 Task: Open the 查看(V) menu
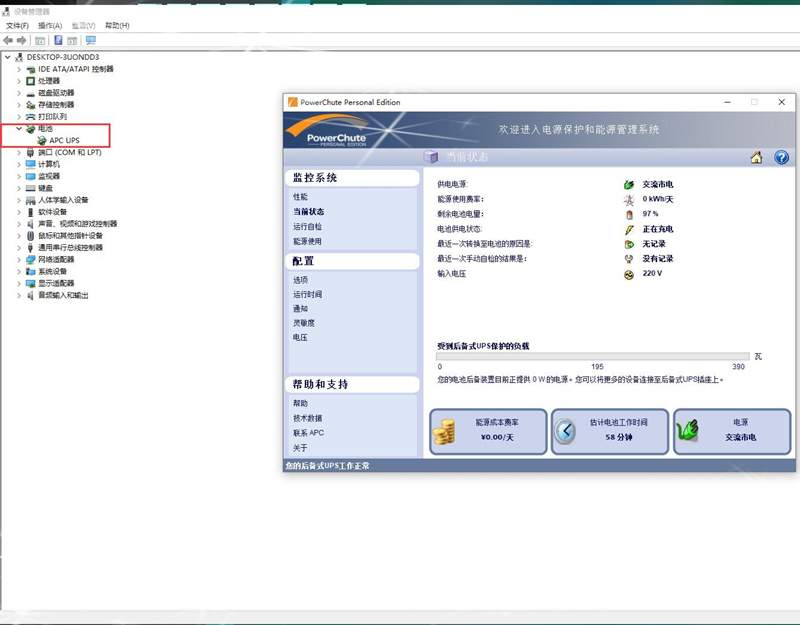click(x=84, y=26)
